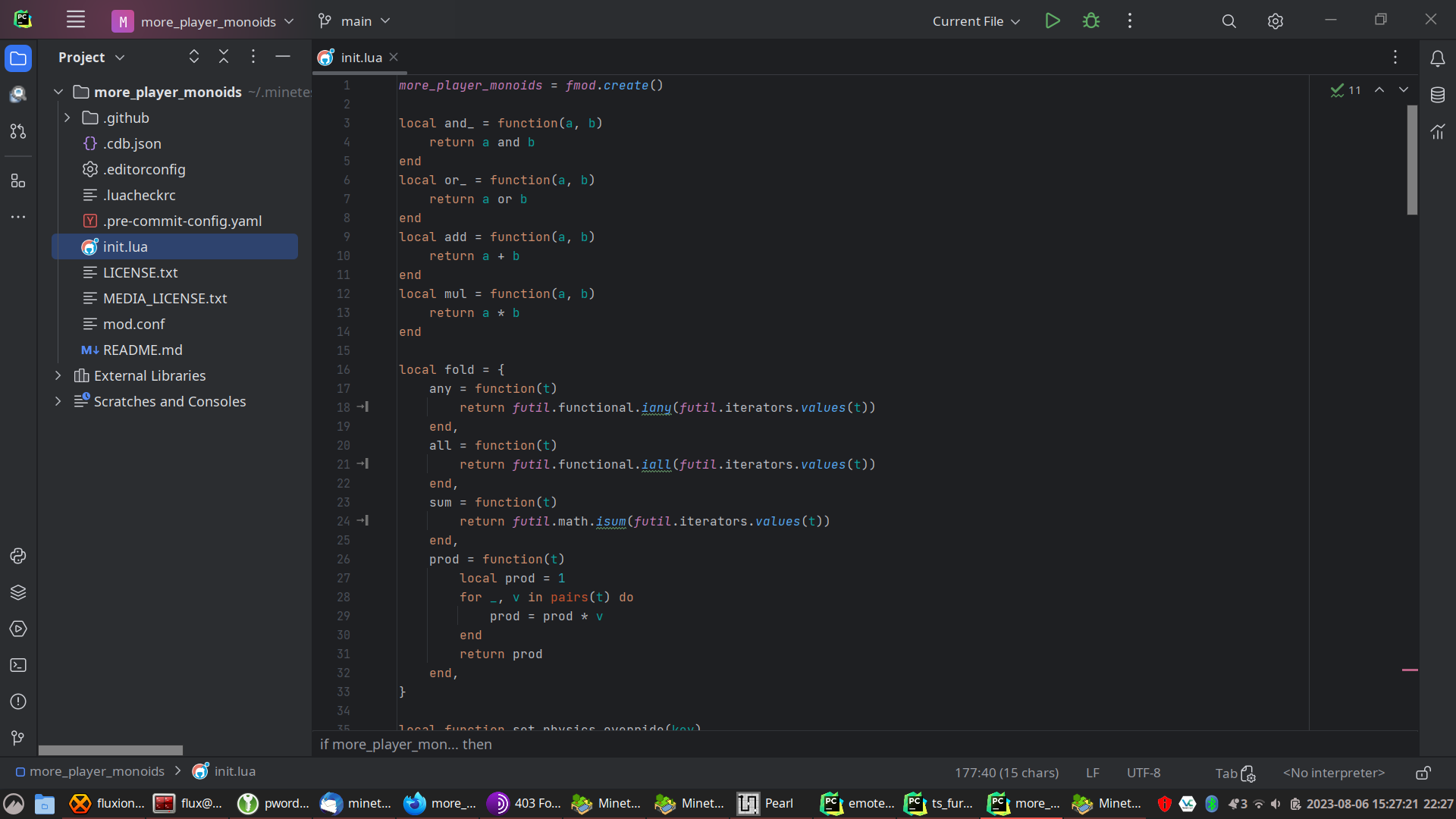This screenshot has width=1456, height=819.
Task: Click the green Run button
Action: tap(1052, 21)
